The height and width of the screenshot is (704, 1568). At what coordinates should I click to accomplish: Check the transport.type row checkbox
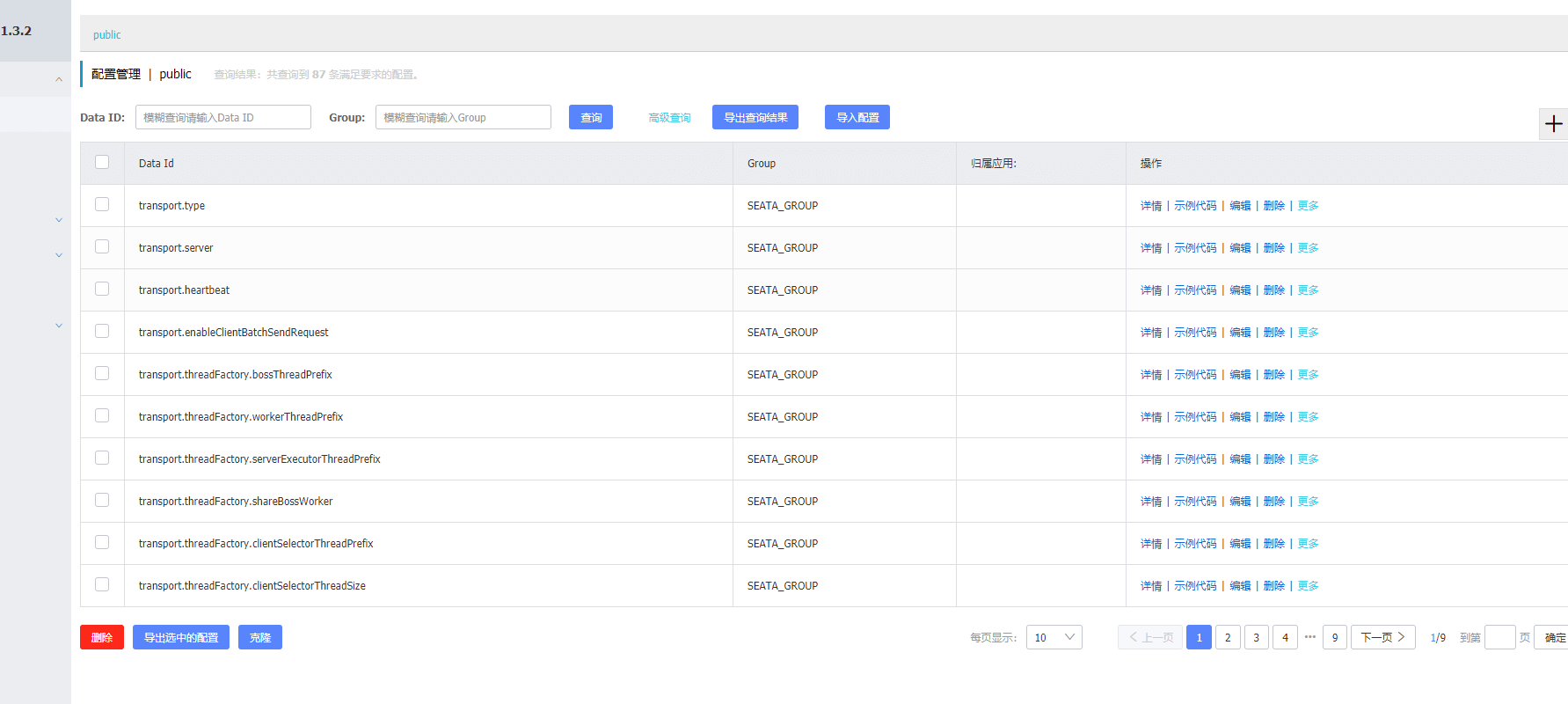click(102, 204)
